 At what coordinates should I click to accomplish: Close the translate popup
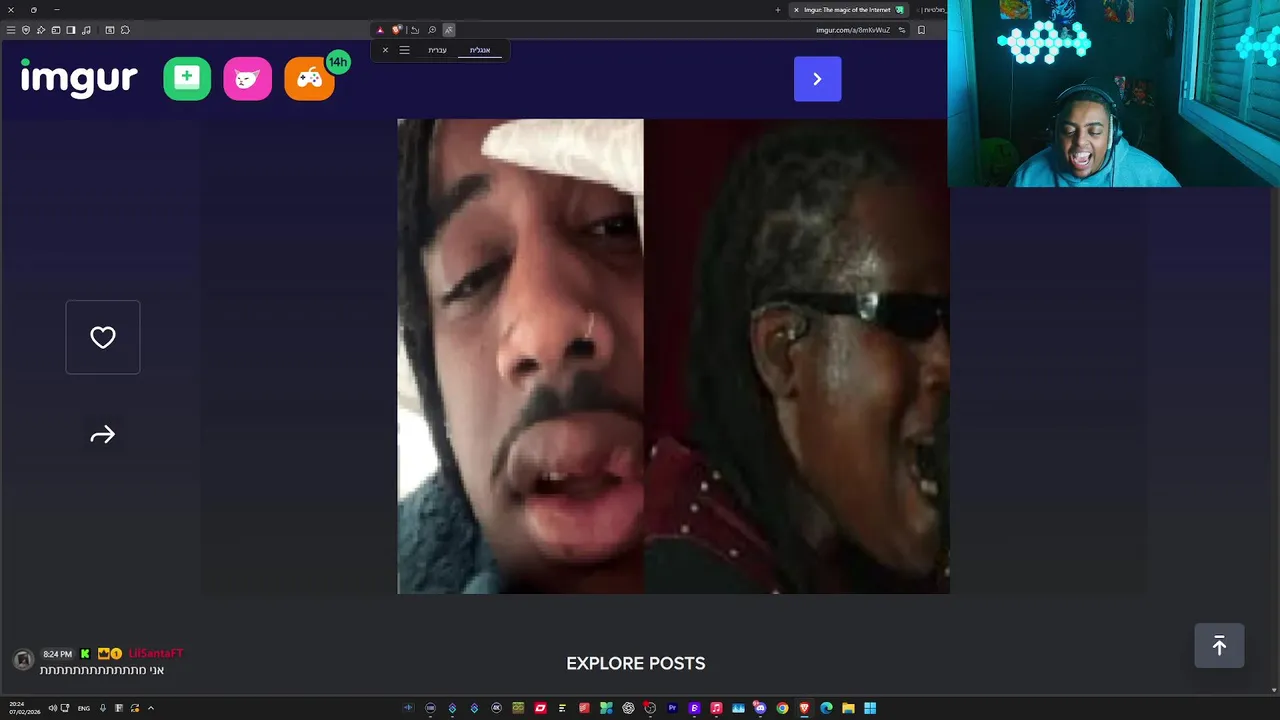385,50
